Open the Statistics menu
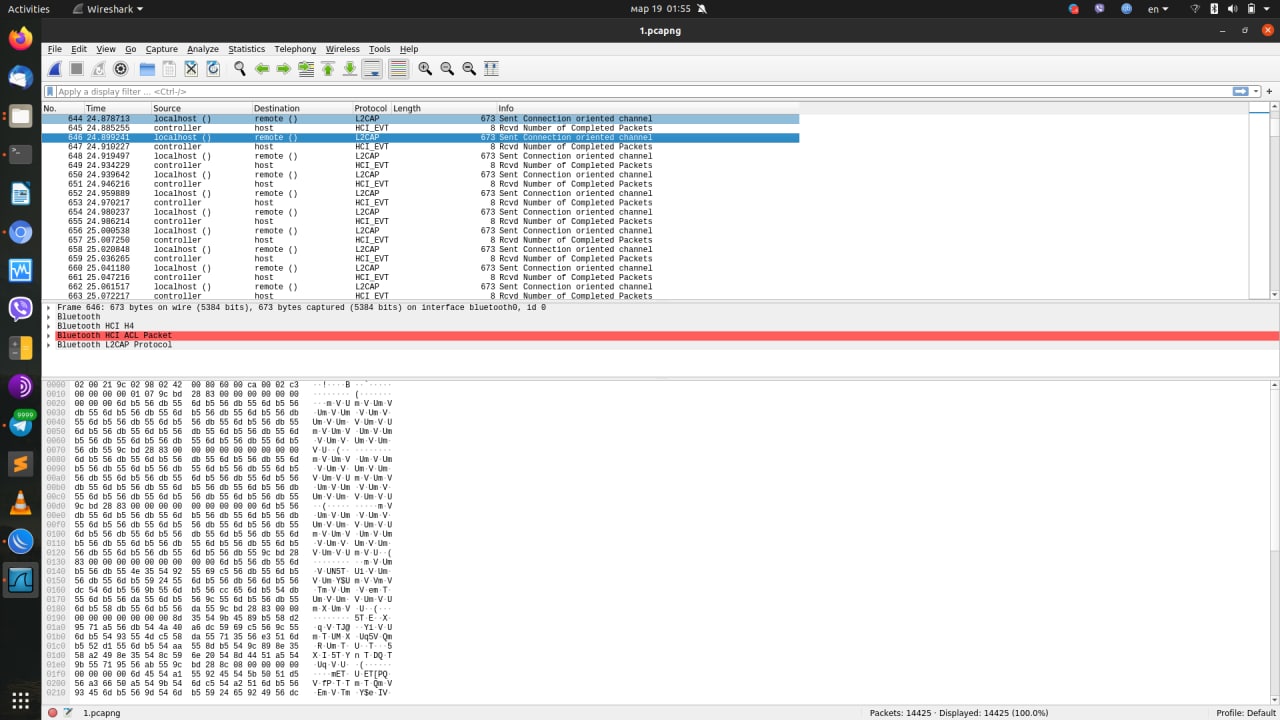The image size is (1280, 720). (246, 49)
